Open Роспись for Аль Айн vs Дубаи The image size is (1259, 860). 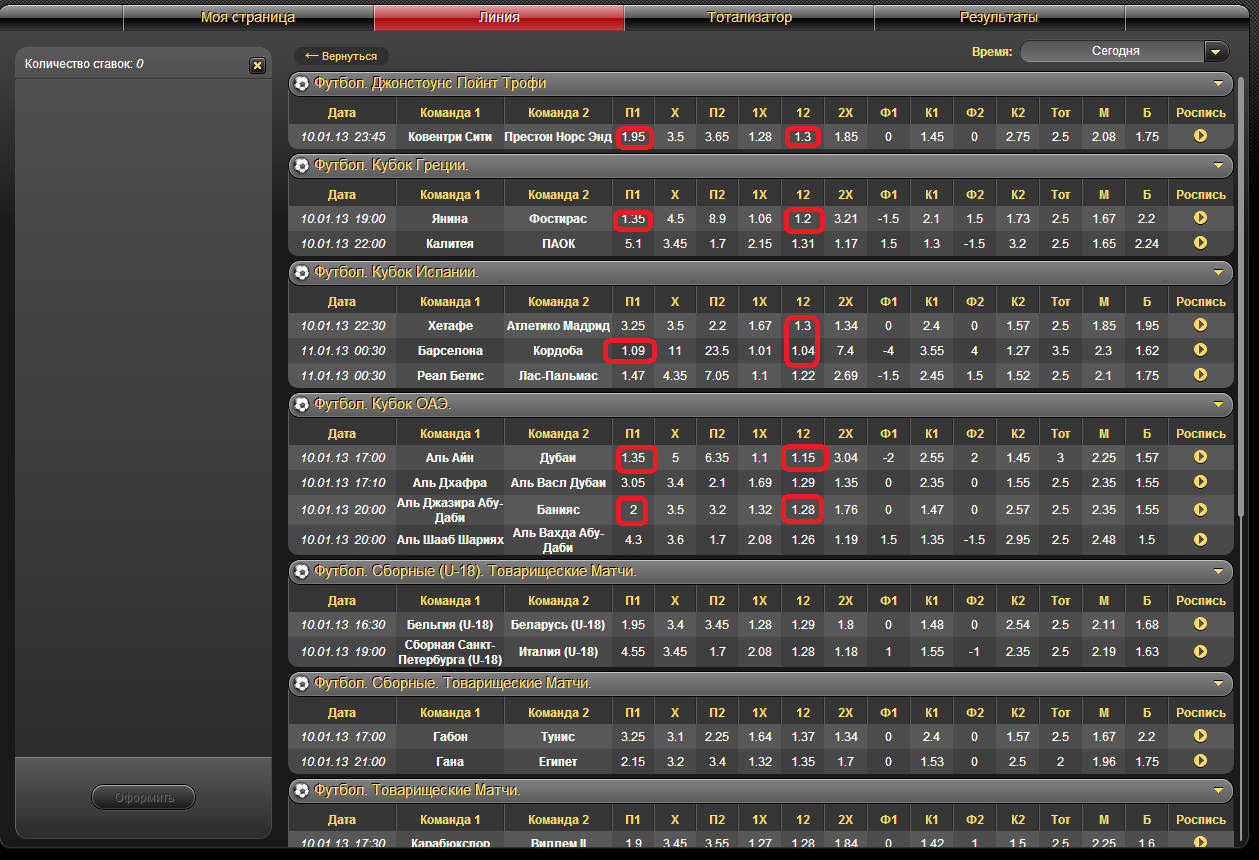[1200, 457]
